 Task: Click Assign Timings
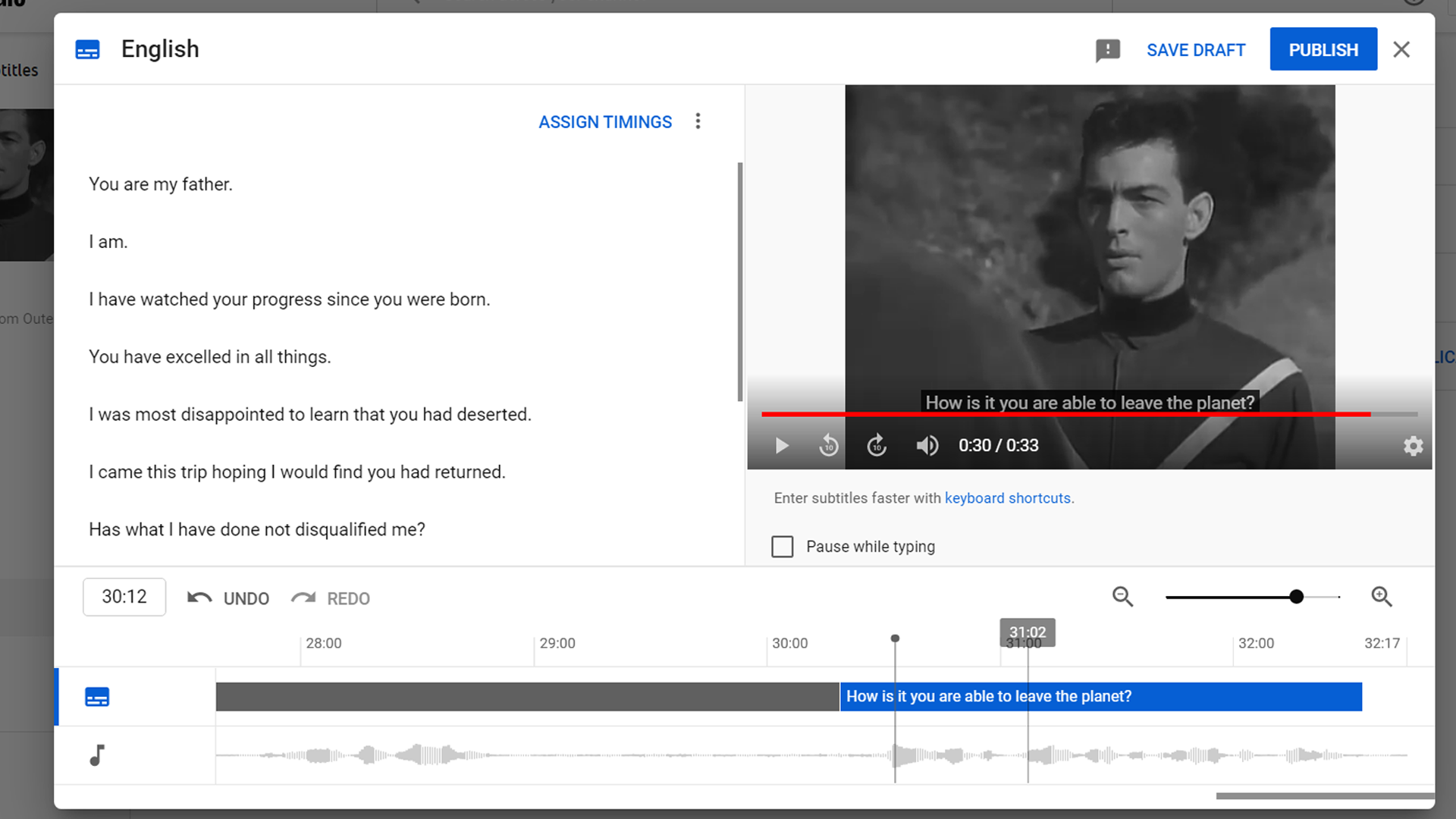[604, 121]
